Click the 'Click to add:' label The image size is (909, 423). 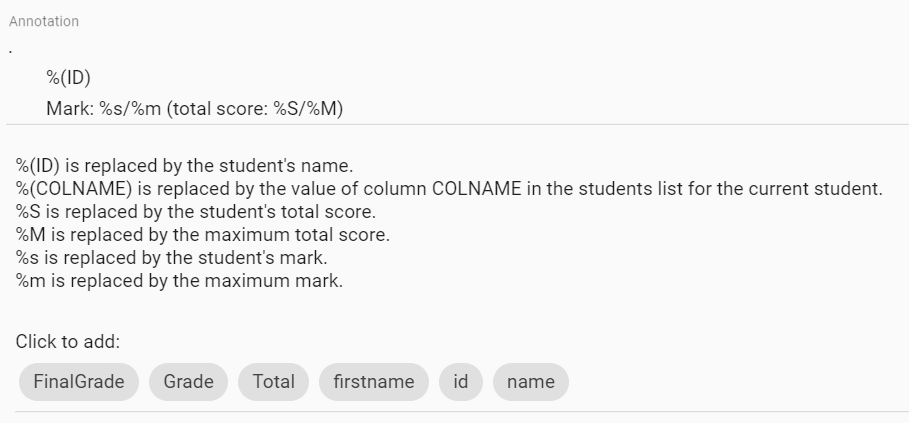(x=68, y=341)
